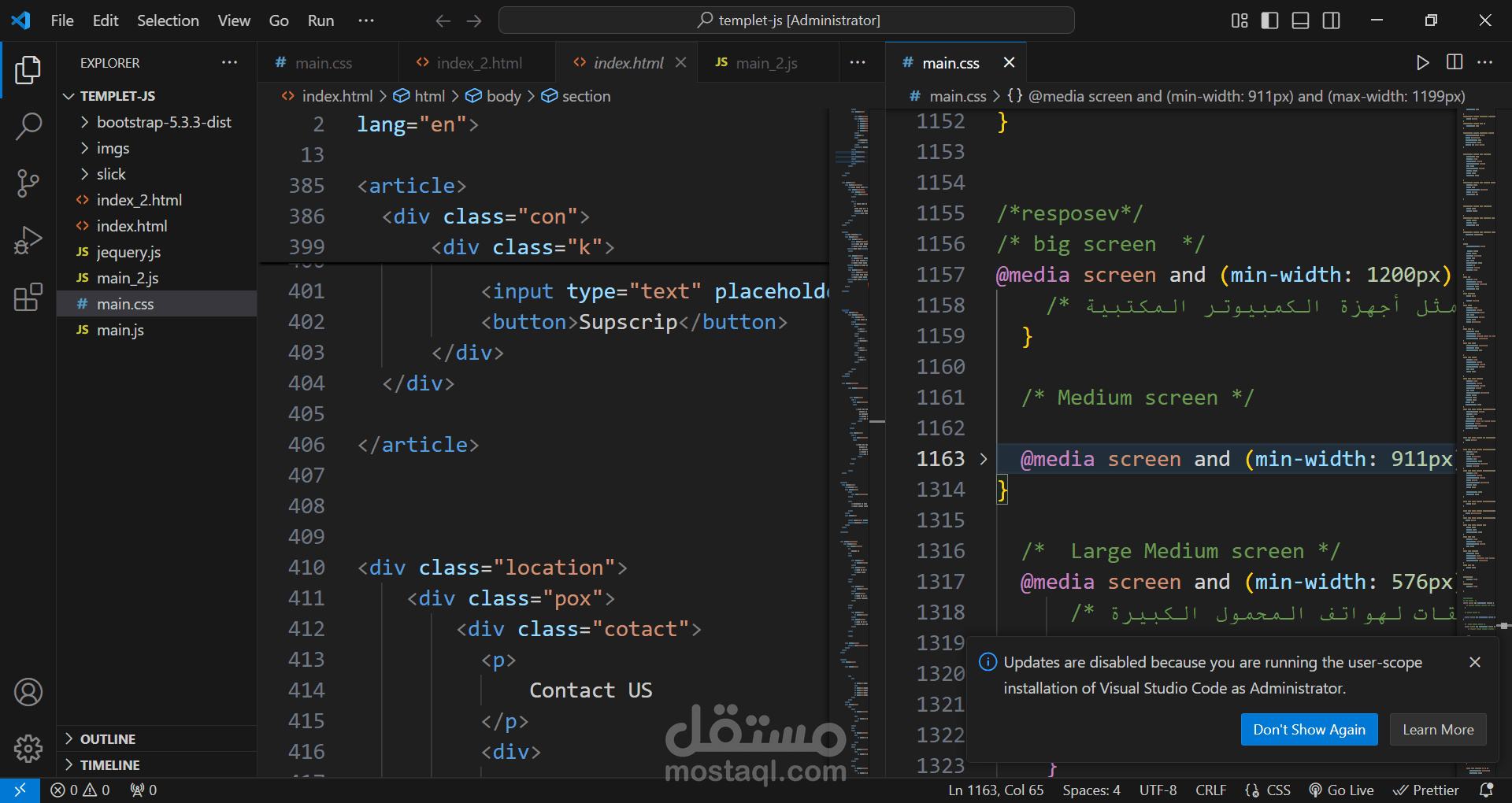The width and height of the screenshot is (1512, 803).
Task: Open the Accounts menu
Action: click(x=28, y=692)
